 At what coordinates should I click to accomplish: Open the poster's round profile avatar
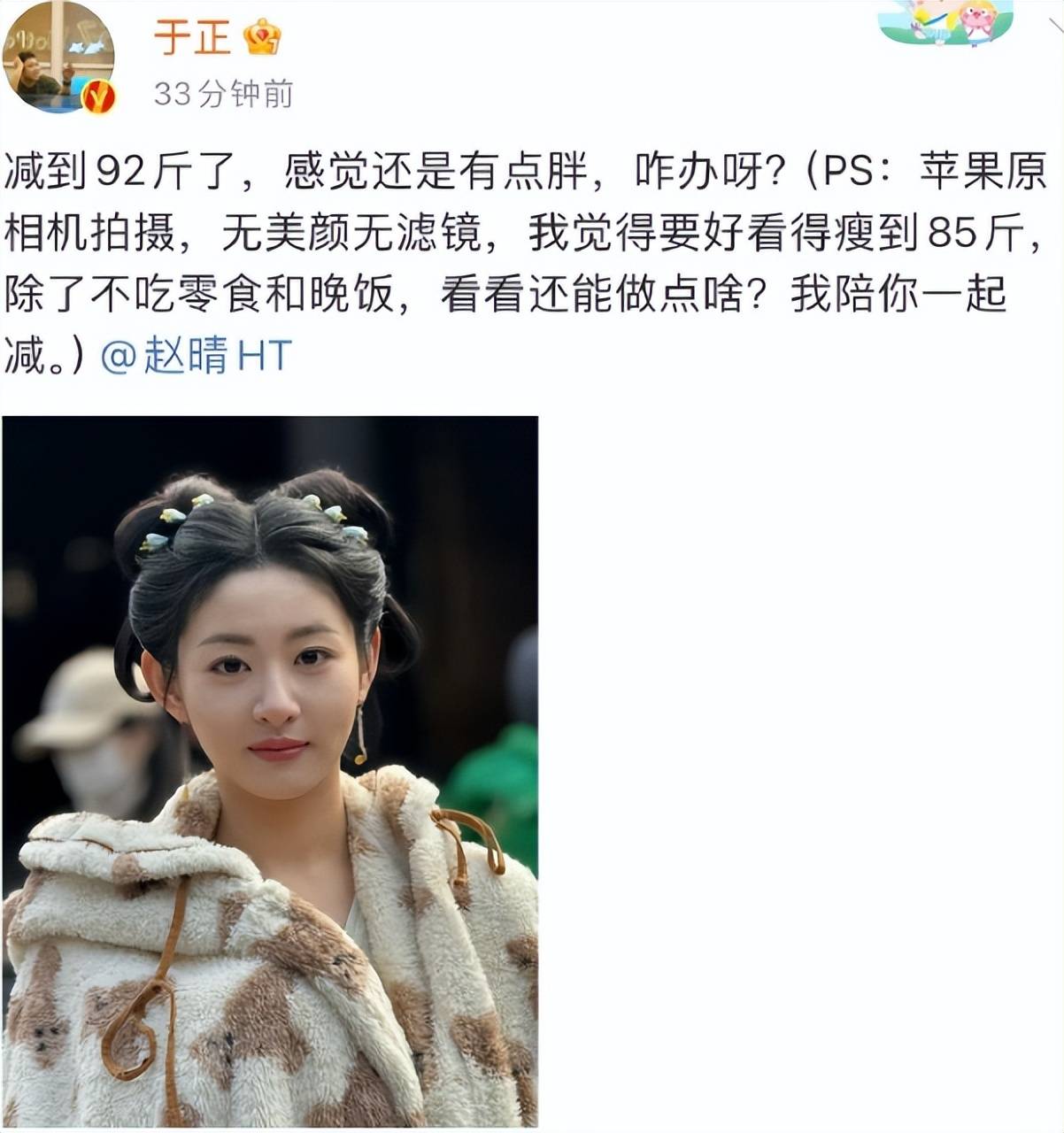click(x=58, y=58)
